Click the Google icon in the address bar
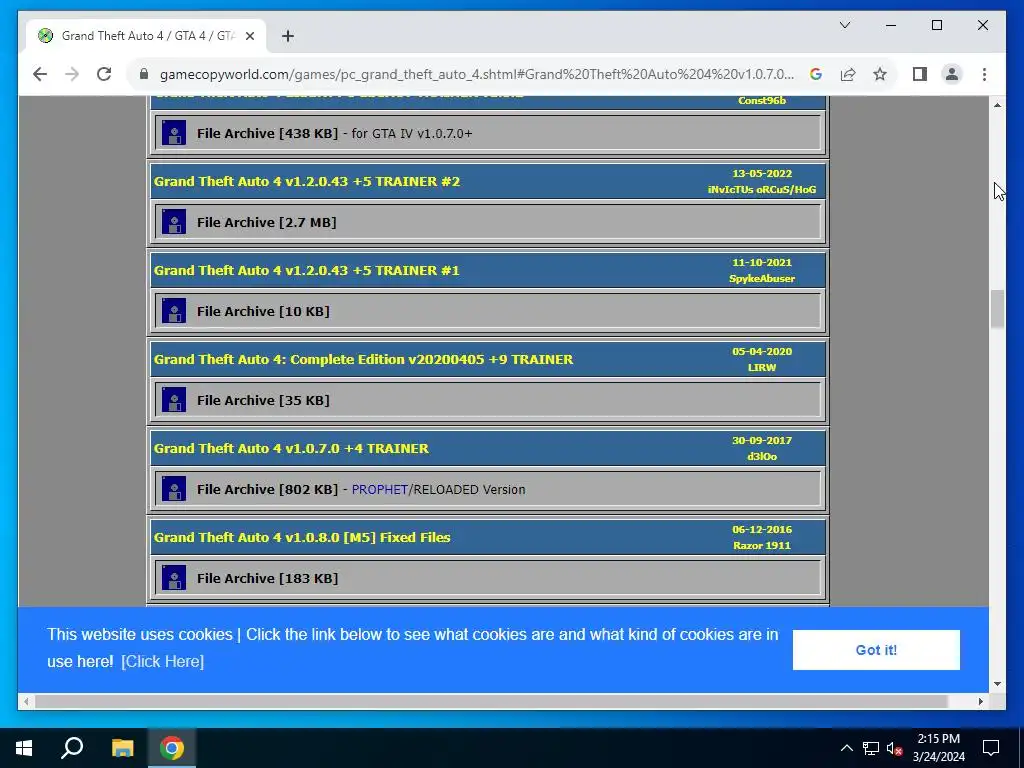 click(x=816, y=74)
